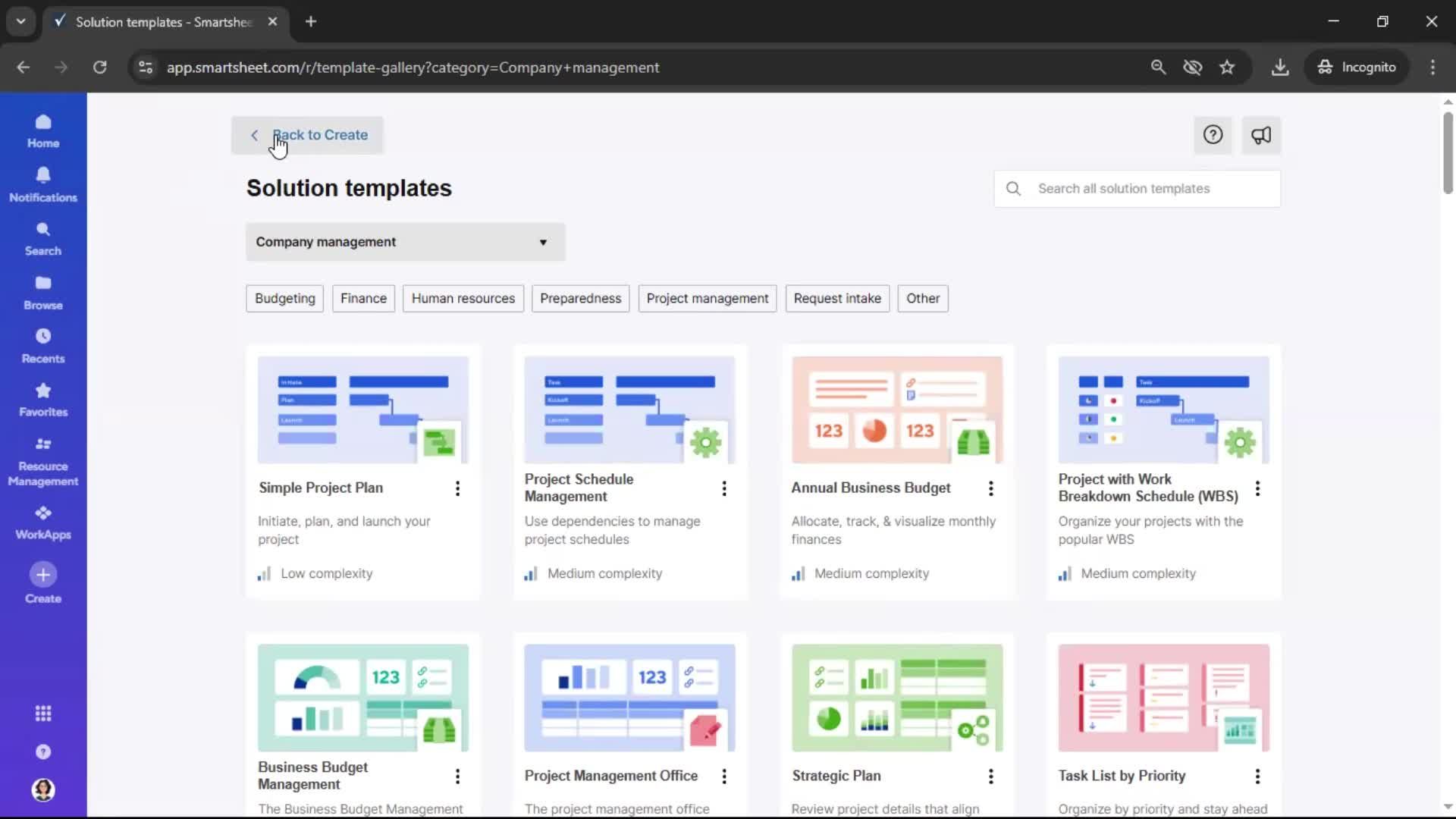This screenshot has height=819, width=1456.
Task: Toggle the Request intake filter chip
Action: (837, 298)
